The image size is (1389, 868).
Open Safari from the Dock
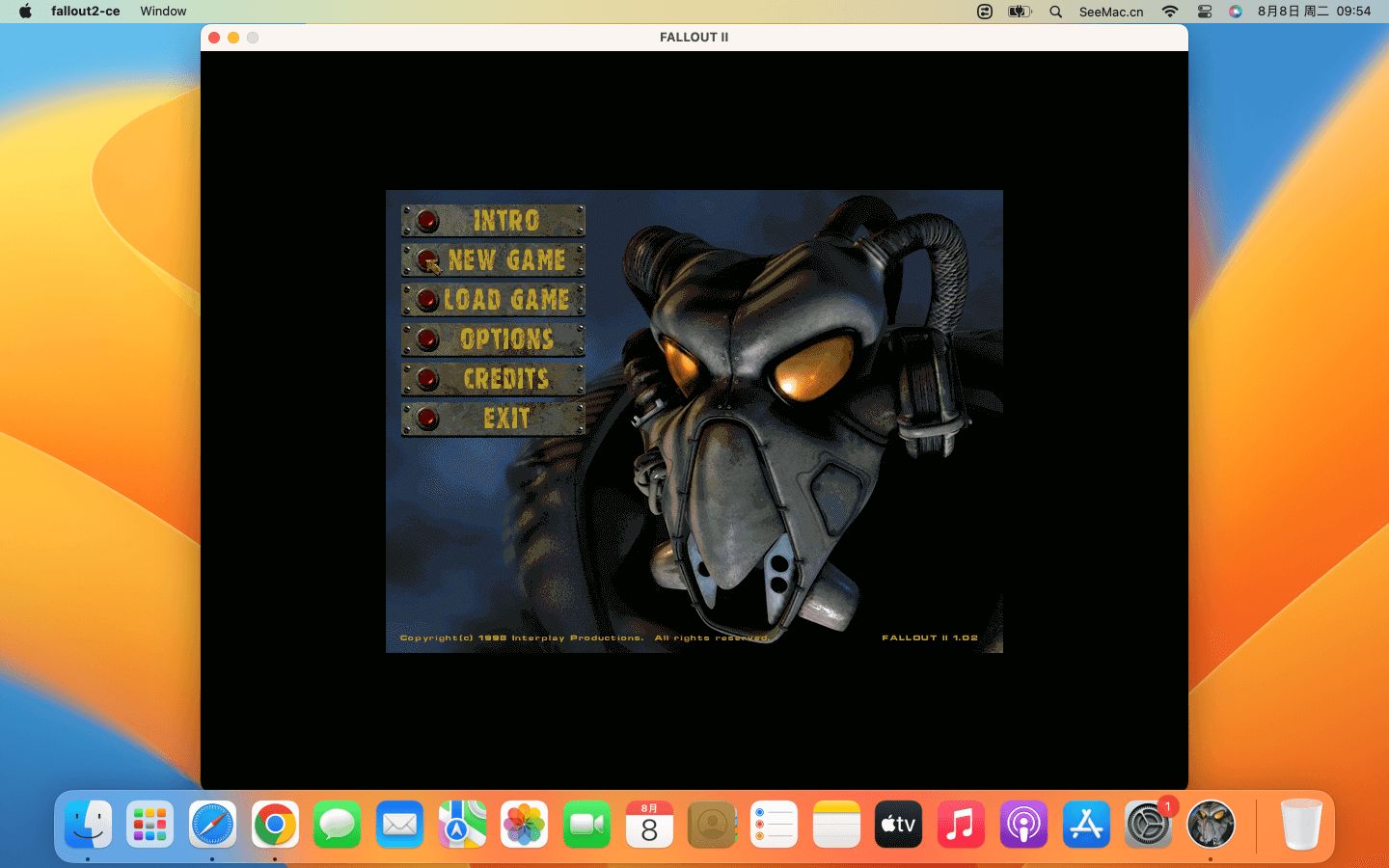[x=212, y=825]
